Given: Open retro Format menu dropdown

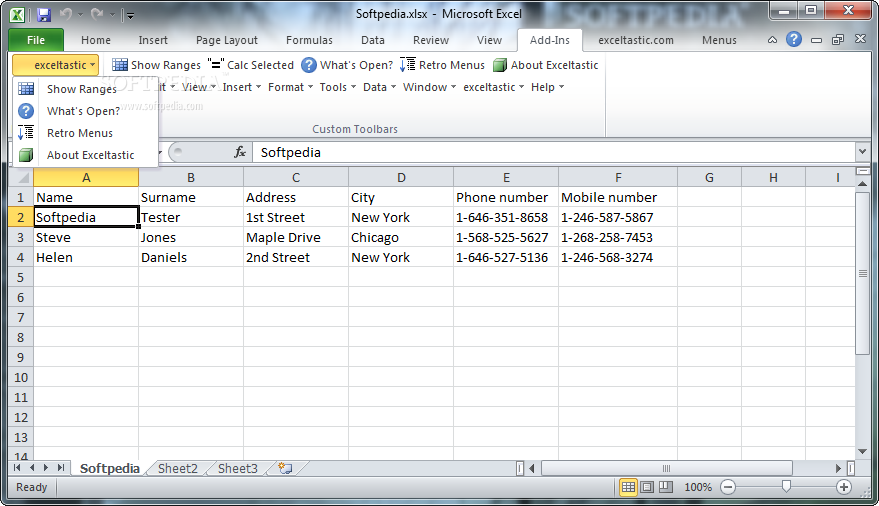Looking at the screenshot, I should pyautogui.click(x=290, y=87).
